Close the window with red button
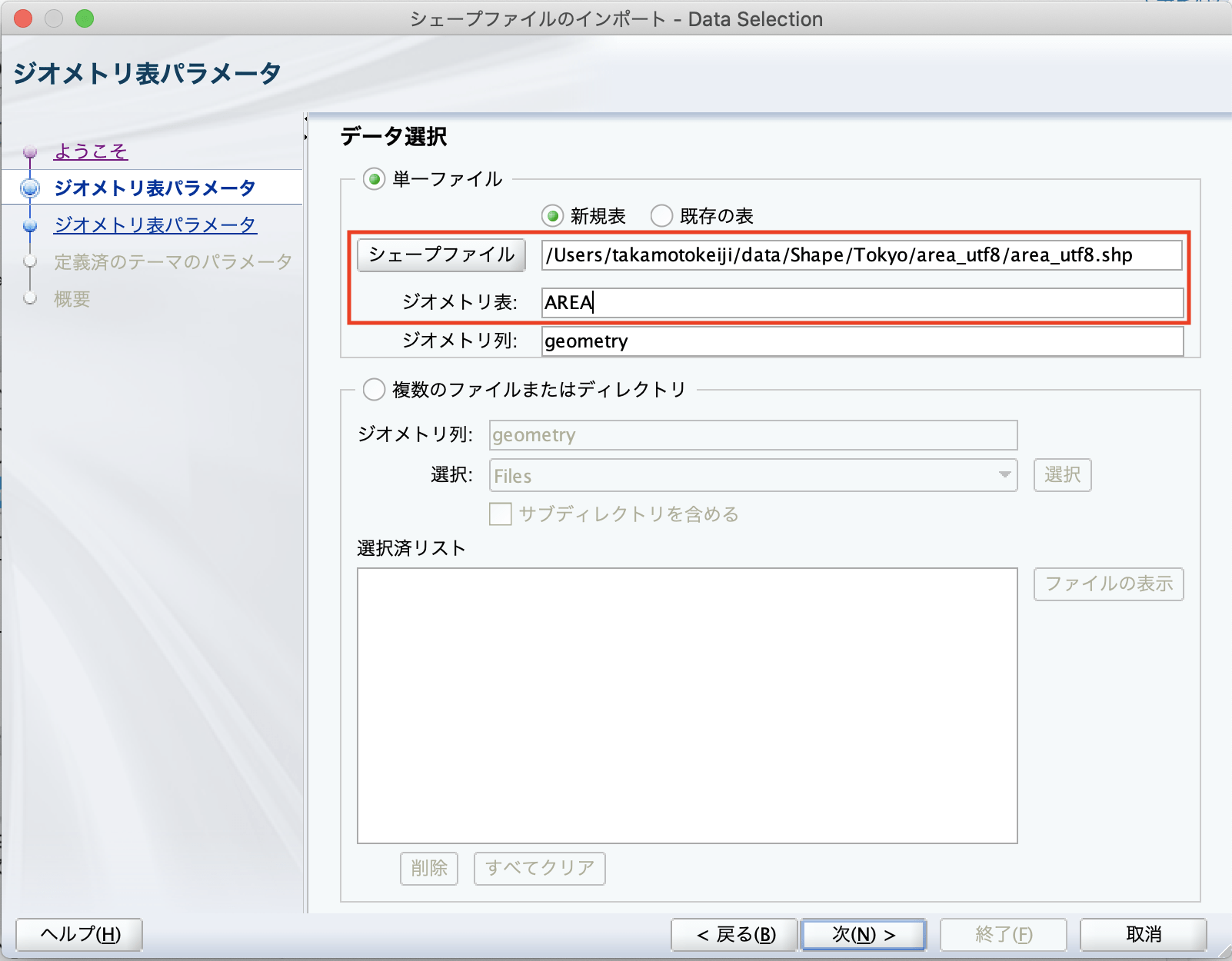 (23, 18)
